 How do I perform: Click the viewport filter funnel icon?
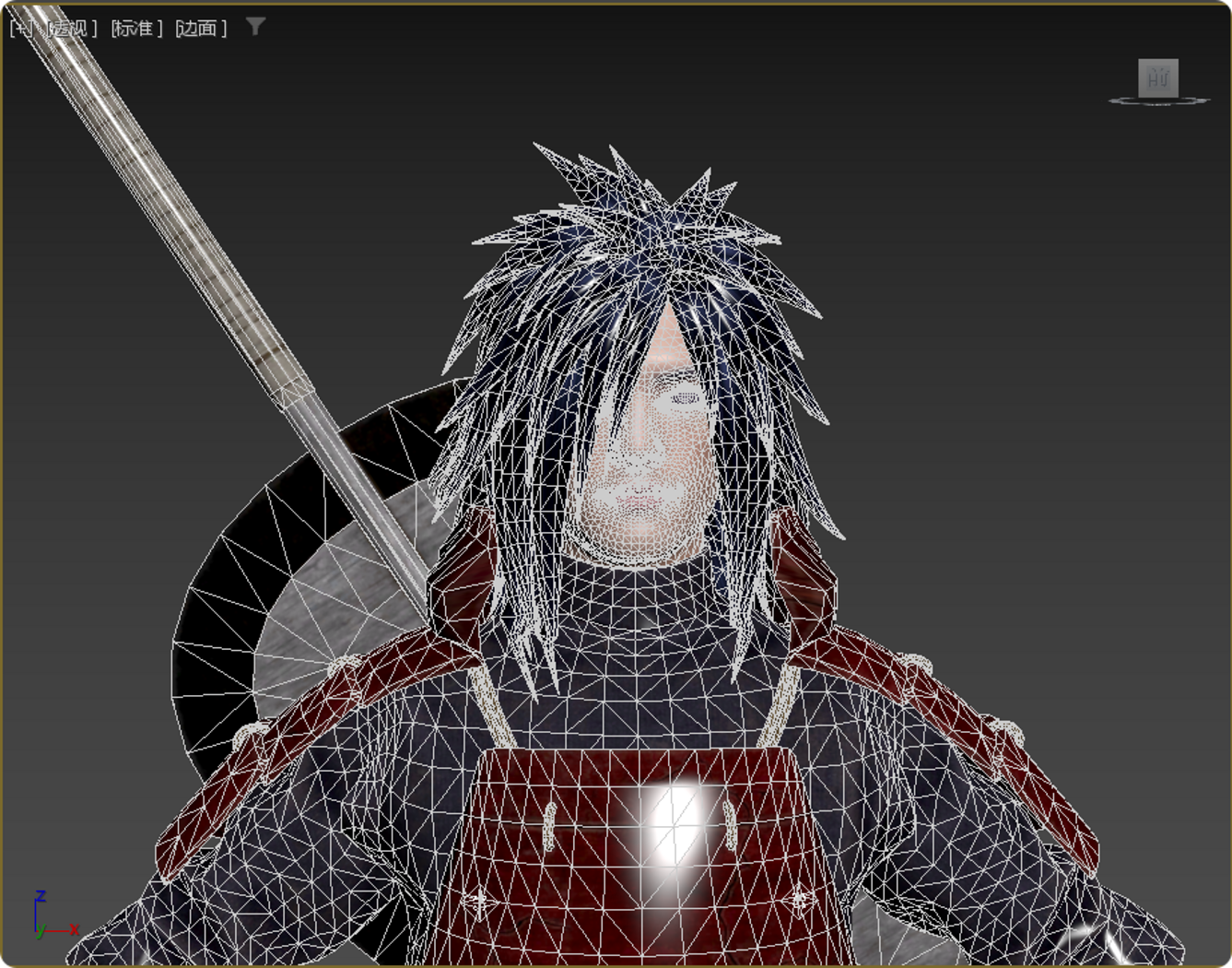click(x=256, y=27)
